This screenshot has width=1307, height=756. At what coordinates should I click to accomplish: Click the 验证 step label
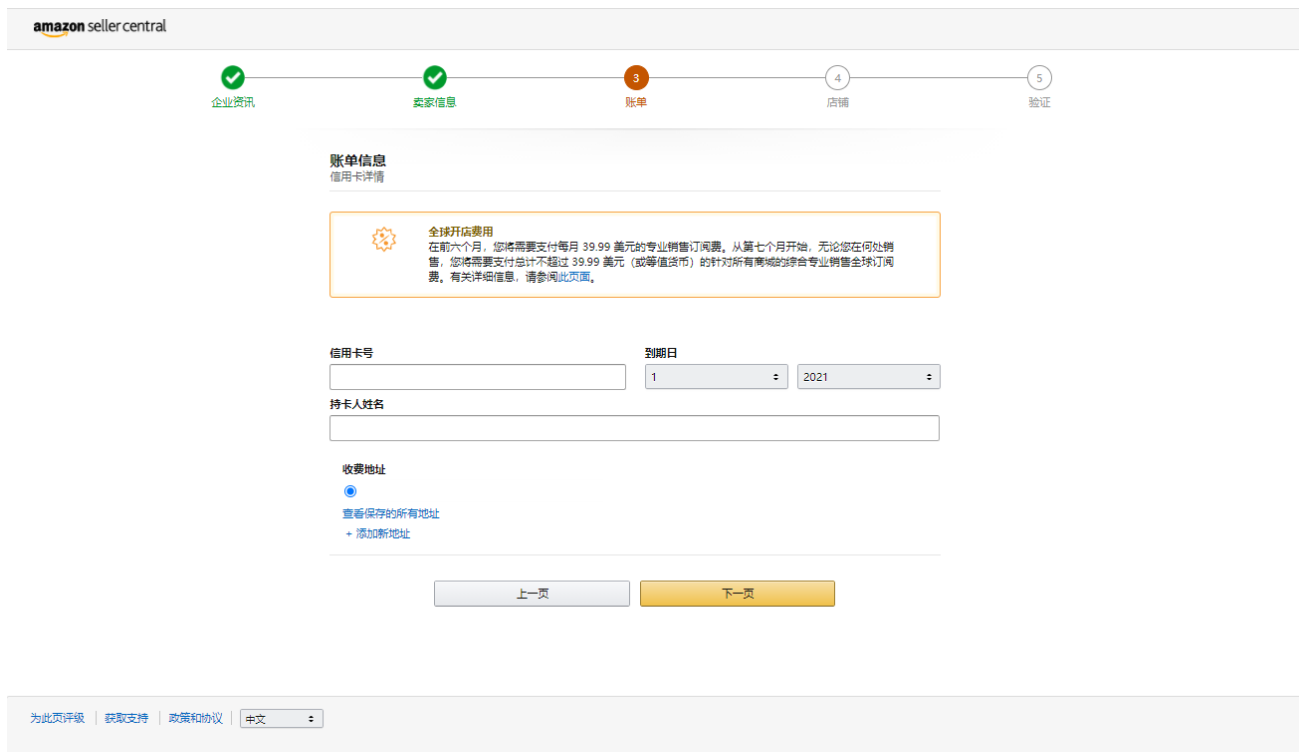(x=1039, y=102)
